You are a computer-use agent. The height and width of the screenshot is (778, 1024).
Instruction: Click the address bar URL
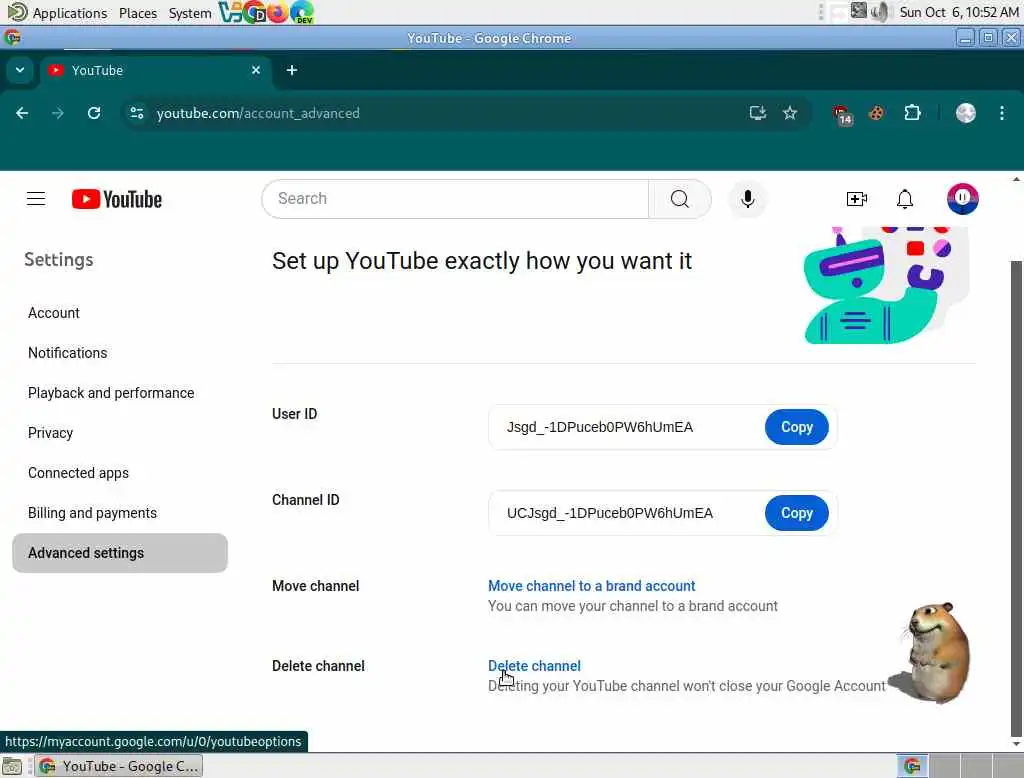pos(258,113)
